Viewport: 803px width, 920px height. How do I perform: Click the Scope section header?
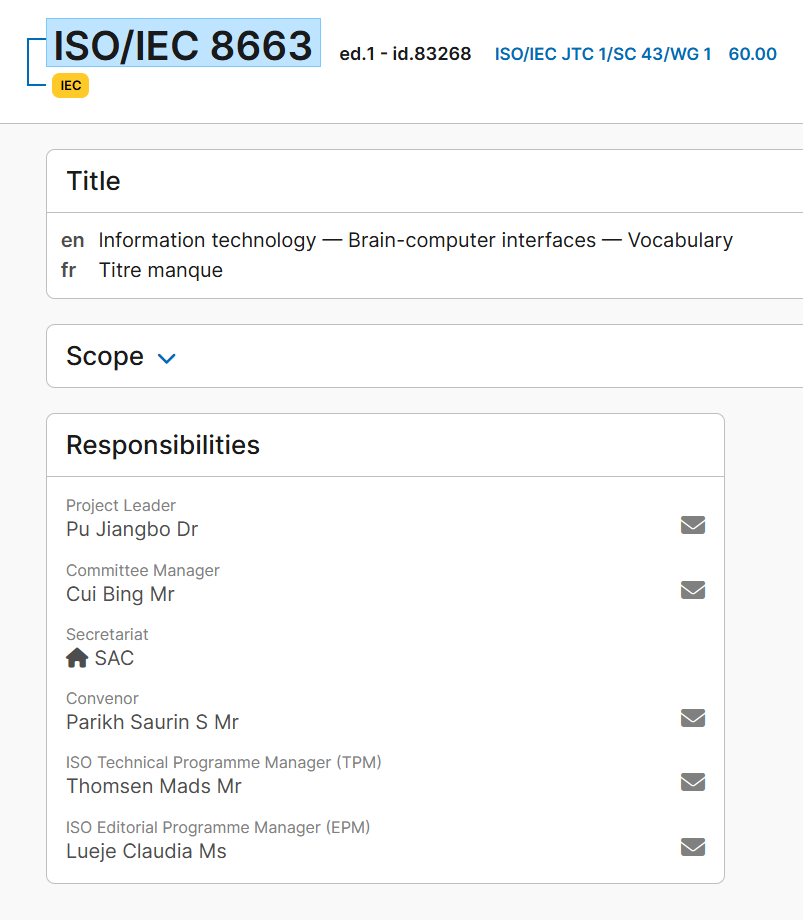pos(105,356)
